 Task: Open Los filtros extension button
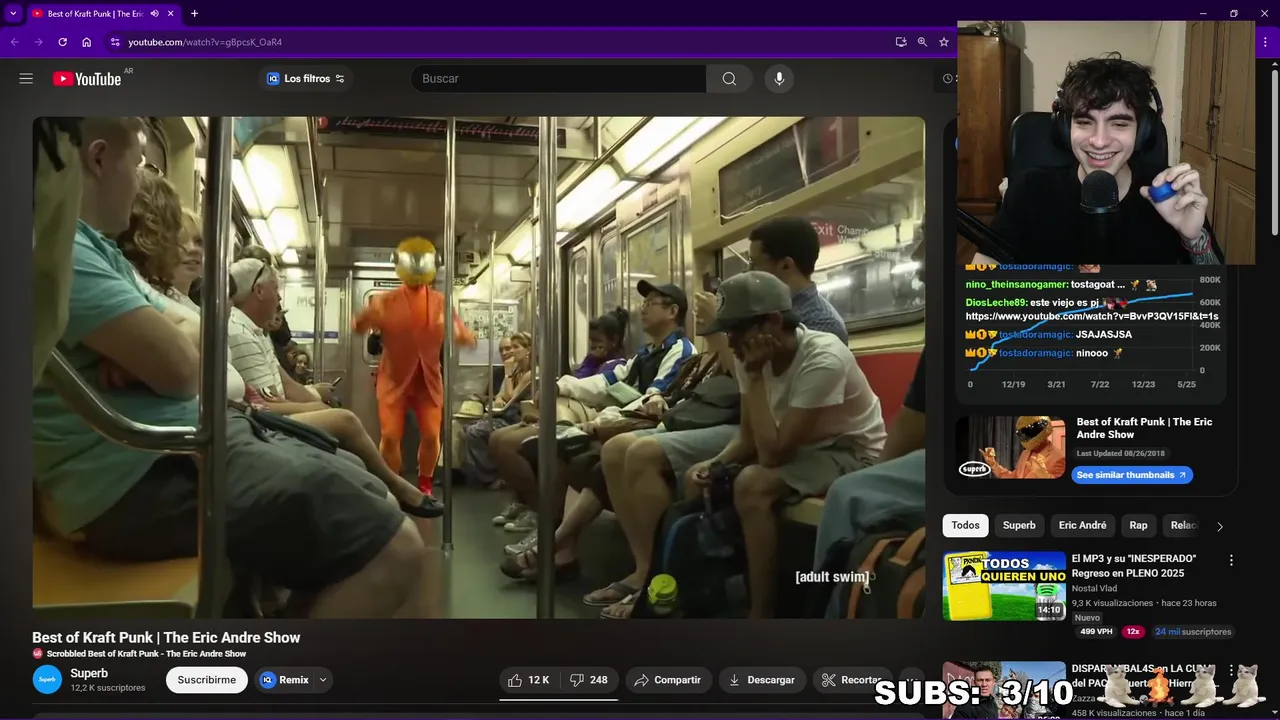(306, 79)
